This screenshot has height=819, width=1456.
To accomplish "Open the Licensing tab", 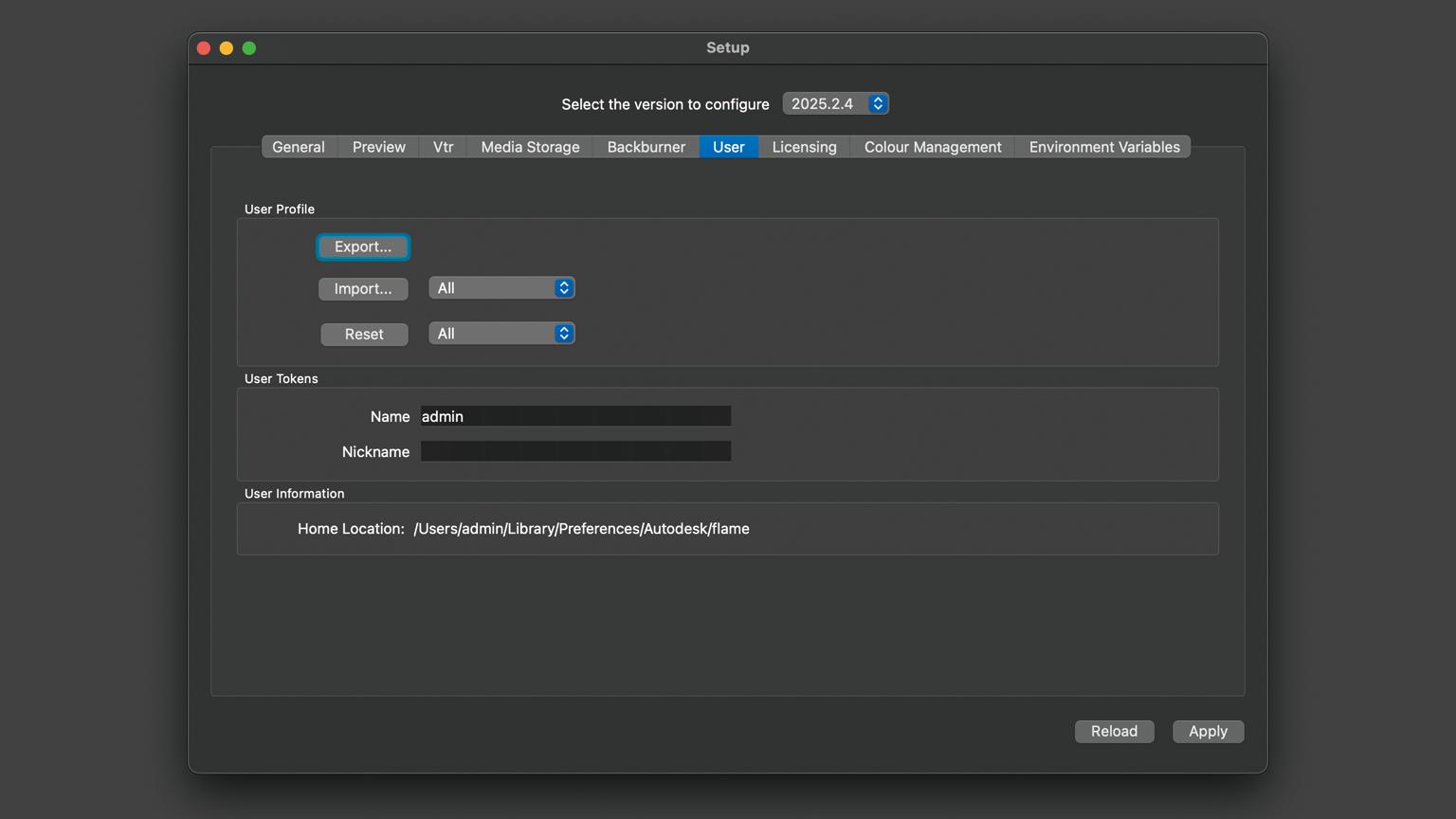I will (804, 147).
